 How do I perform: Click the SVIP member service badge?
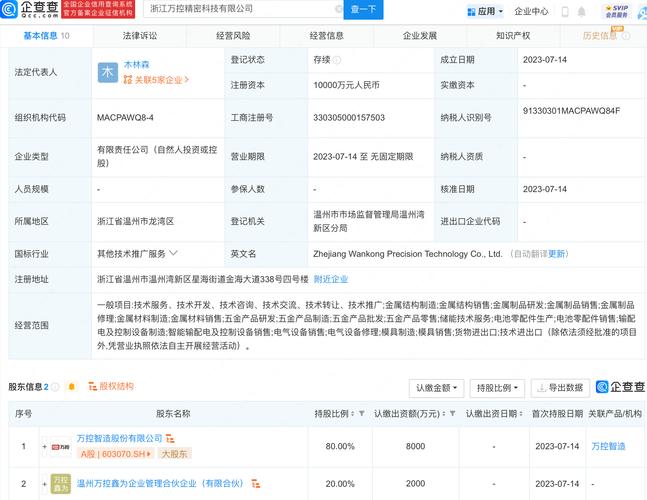pos(616,11)
